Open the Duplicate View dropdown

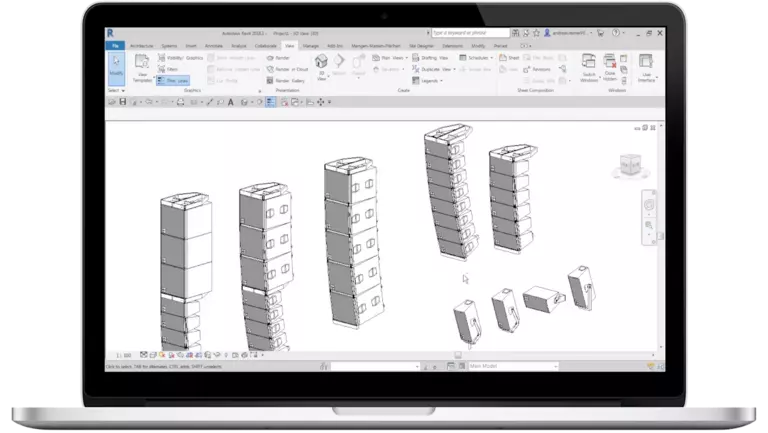434,69
